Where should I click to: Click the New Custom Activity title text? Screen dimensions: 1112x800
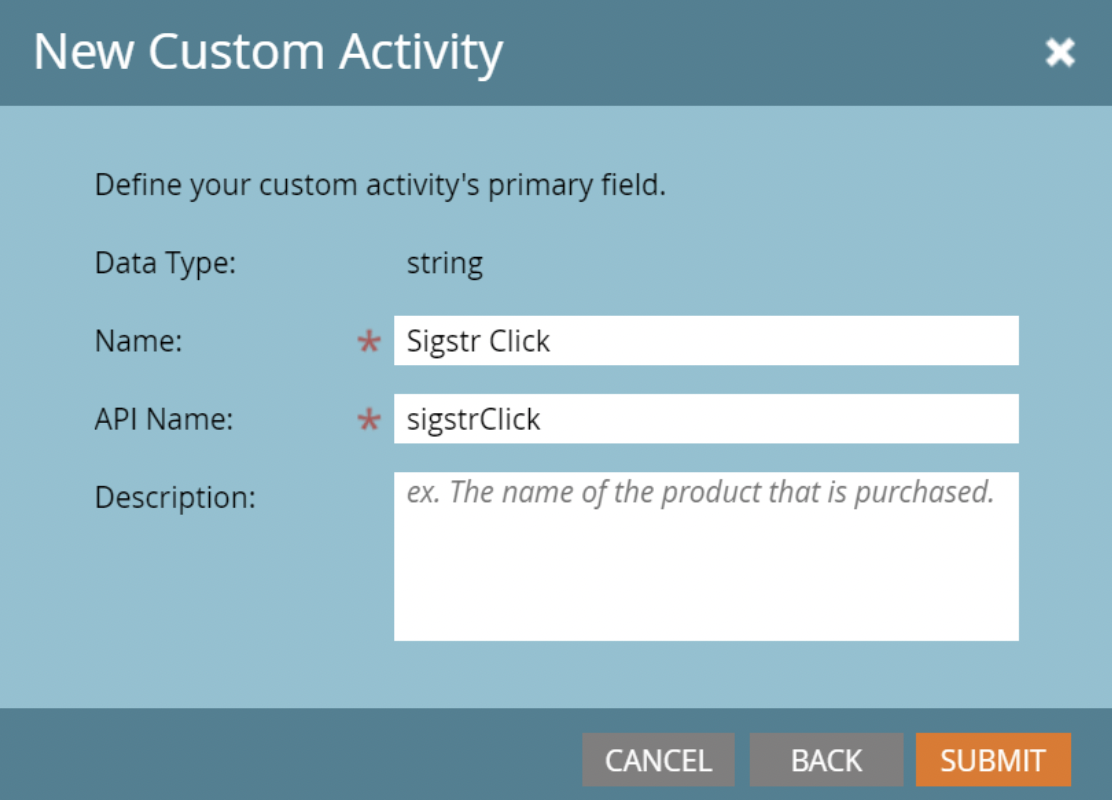pyautogui.click(x=268, y=52)
